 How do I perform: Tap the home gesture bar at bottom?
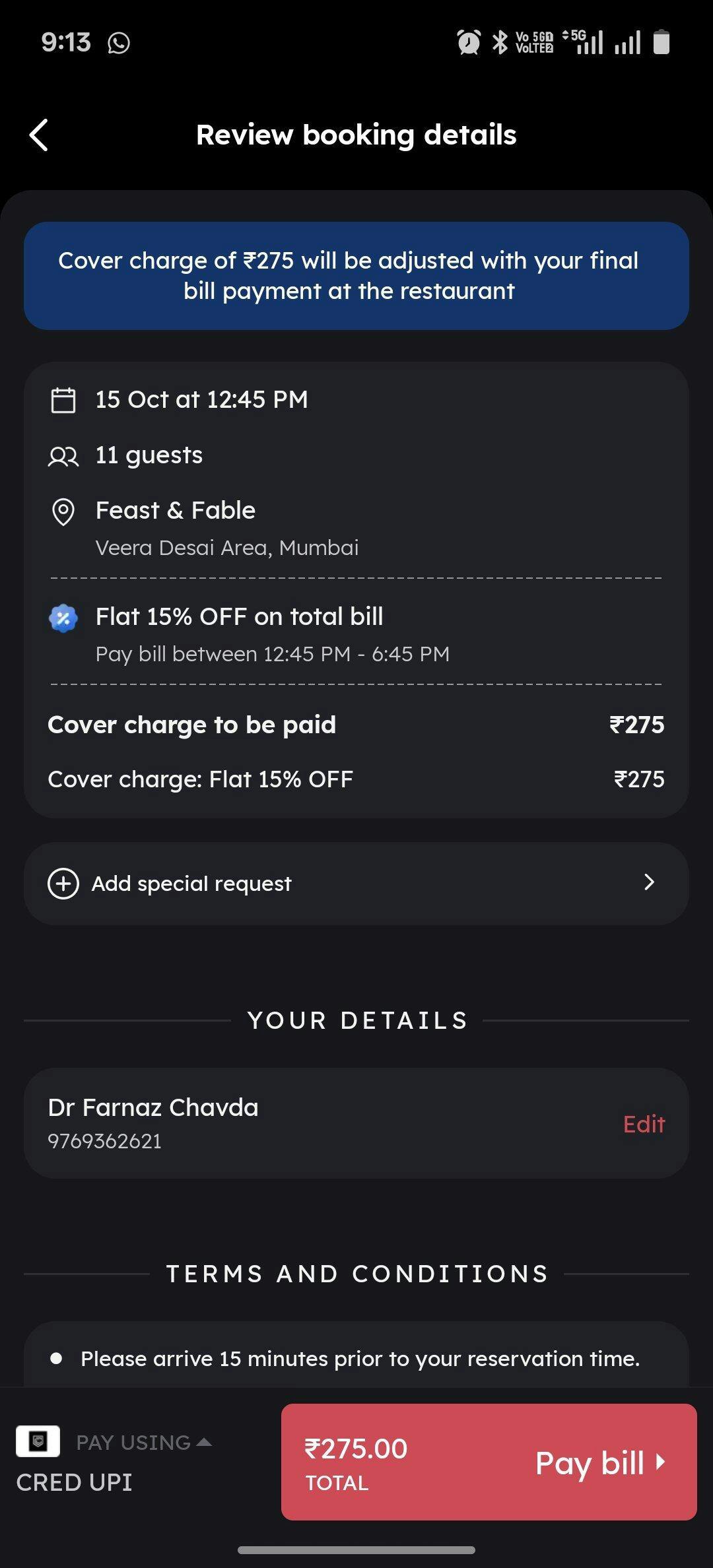pos(356,1550)
